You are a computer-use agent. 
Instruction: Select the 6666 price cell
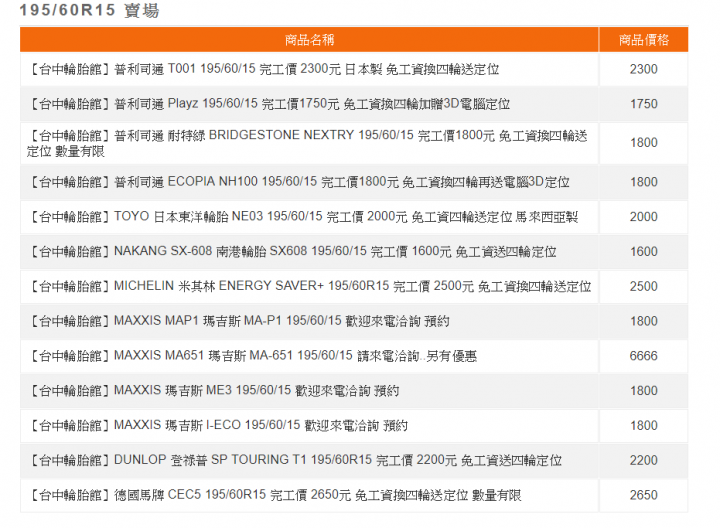tap(644, 356)
